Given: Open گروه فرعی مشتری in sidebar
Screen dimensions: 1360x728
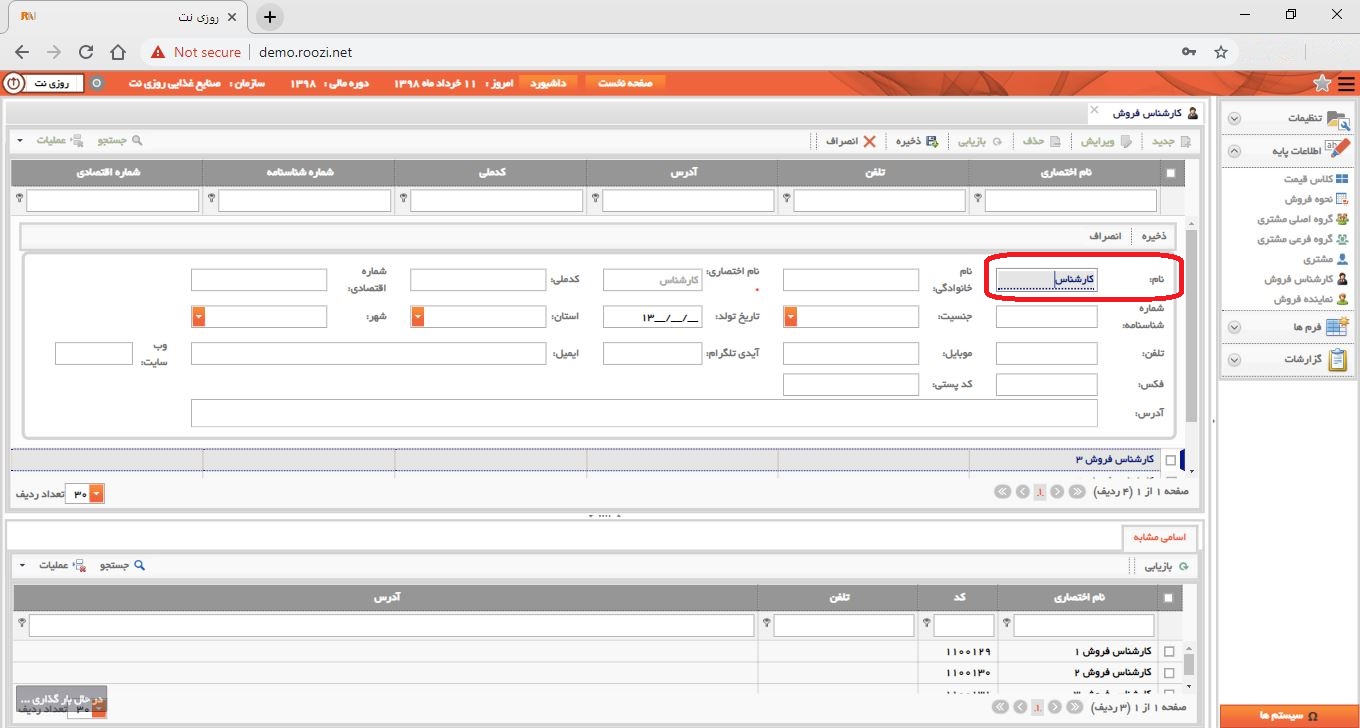Looking at the screenshot, I should tap(1303, 239).
